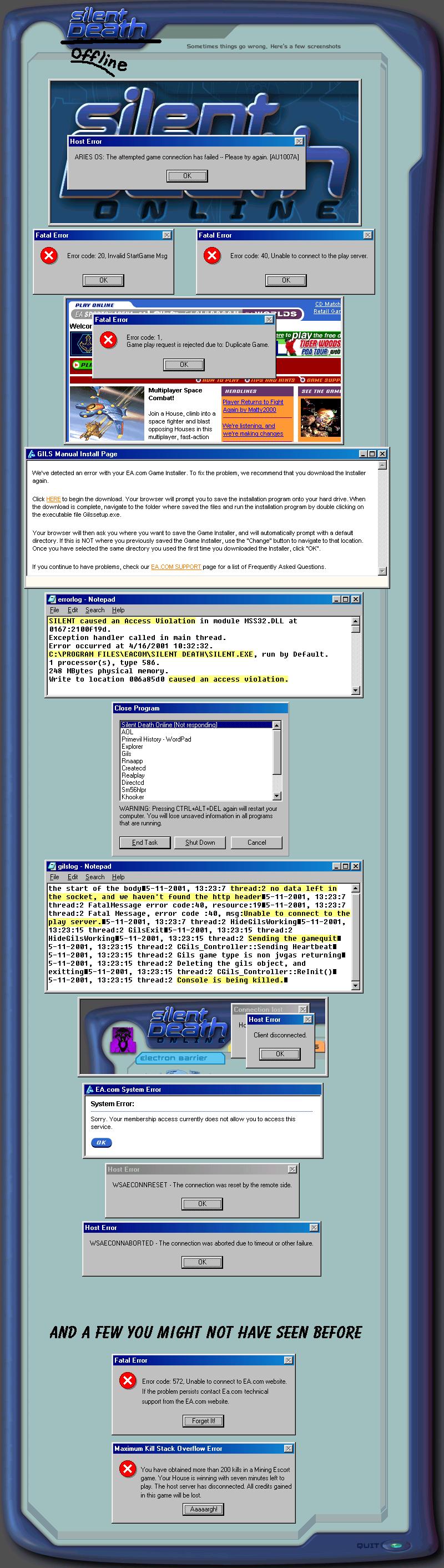
Task: Click Cancel in Close Program dialog
Action: [256, 843]
